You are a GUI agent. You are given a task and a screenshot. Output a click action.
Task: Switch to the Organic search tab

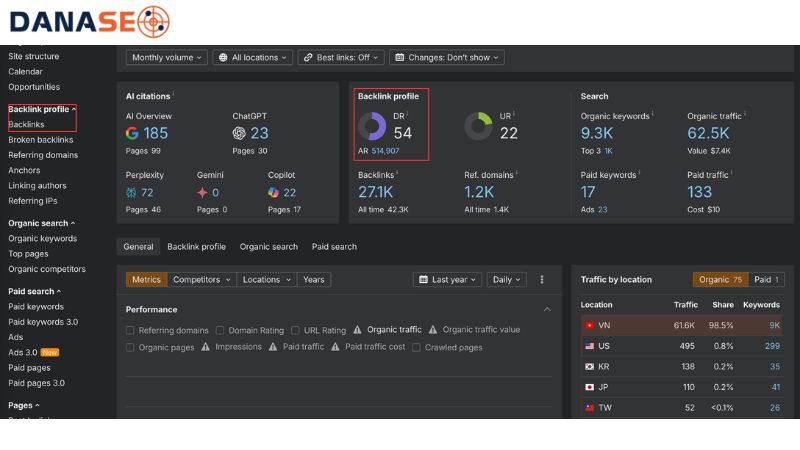point(268,246)
